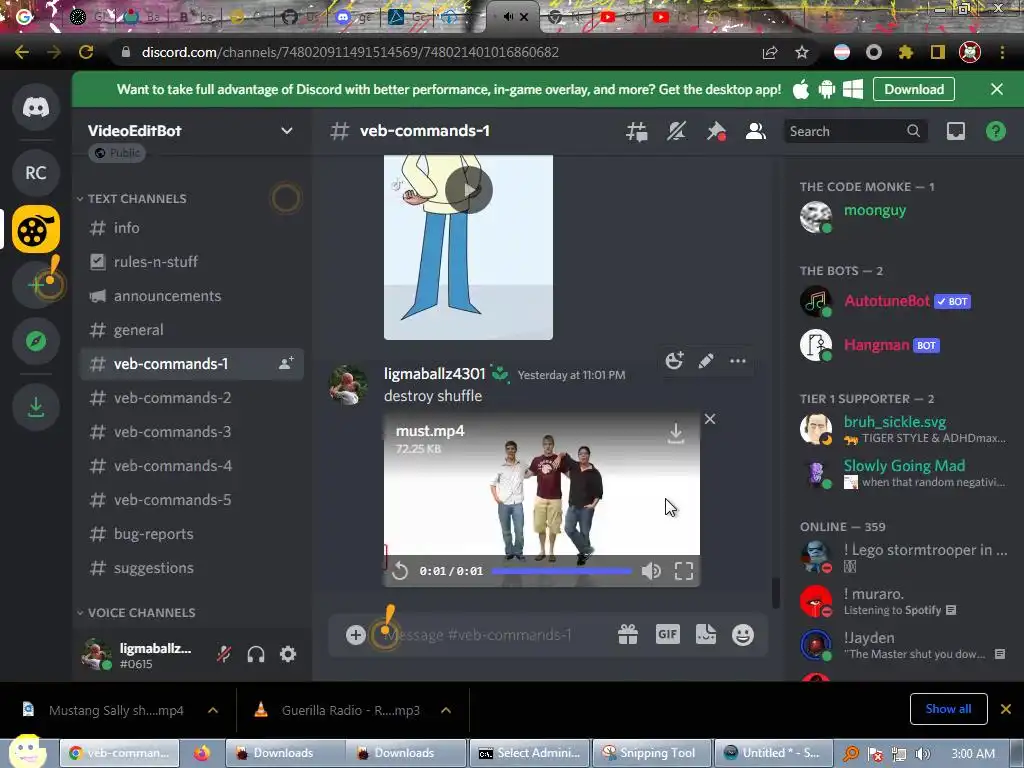Click the taskbar volume speaker icon
1024x768 pixels.
pyautogui.click(x=922, y=754)
